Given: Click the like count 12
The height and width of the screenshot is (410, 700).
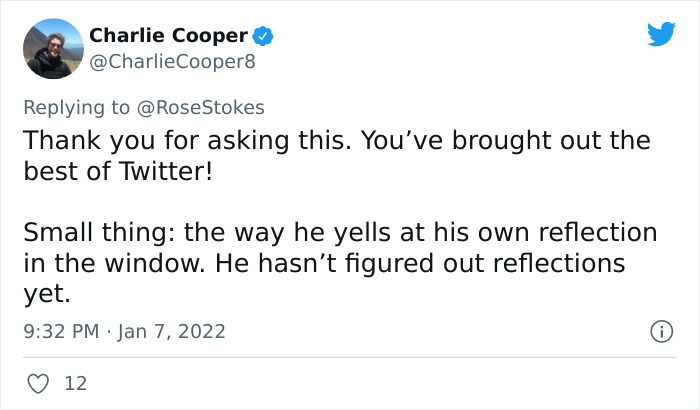Looking at the screenshot, I should pyautogui.click(x=74, y=382).
